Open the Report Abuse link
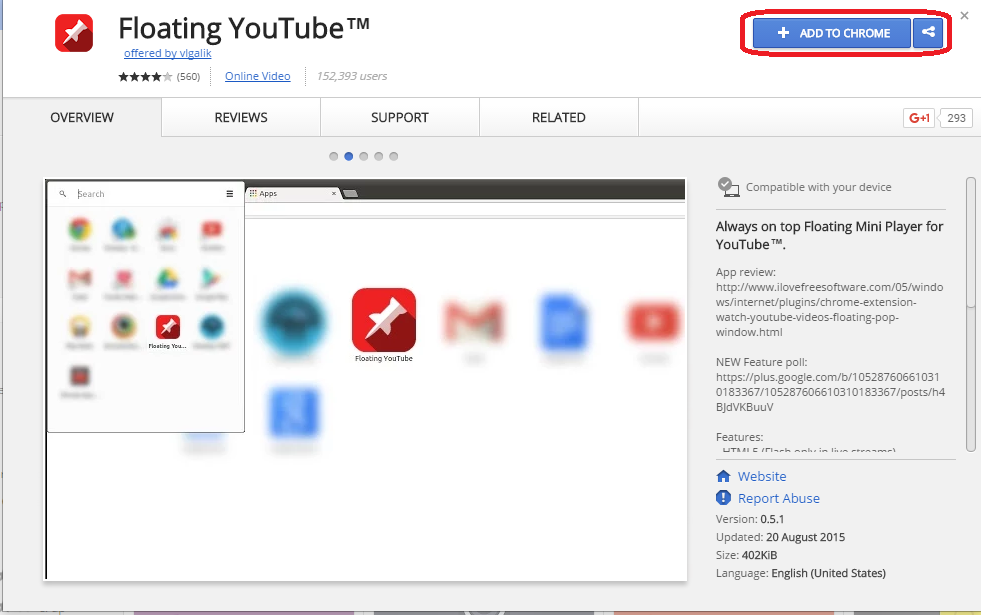The height and width of the screenshot is (616, 982). (x=778, y=498)
